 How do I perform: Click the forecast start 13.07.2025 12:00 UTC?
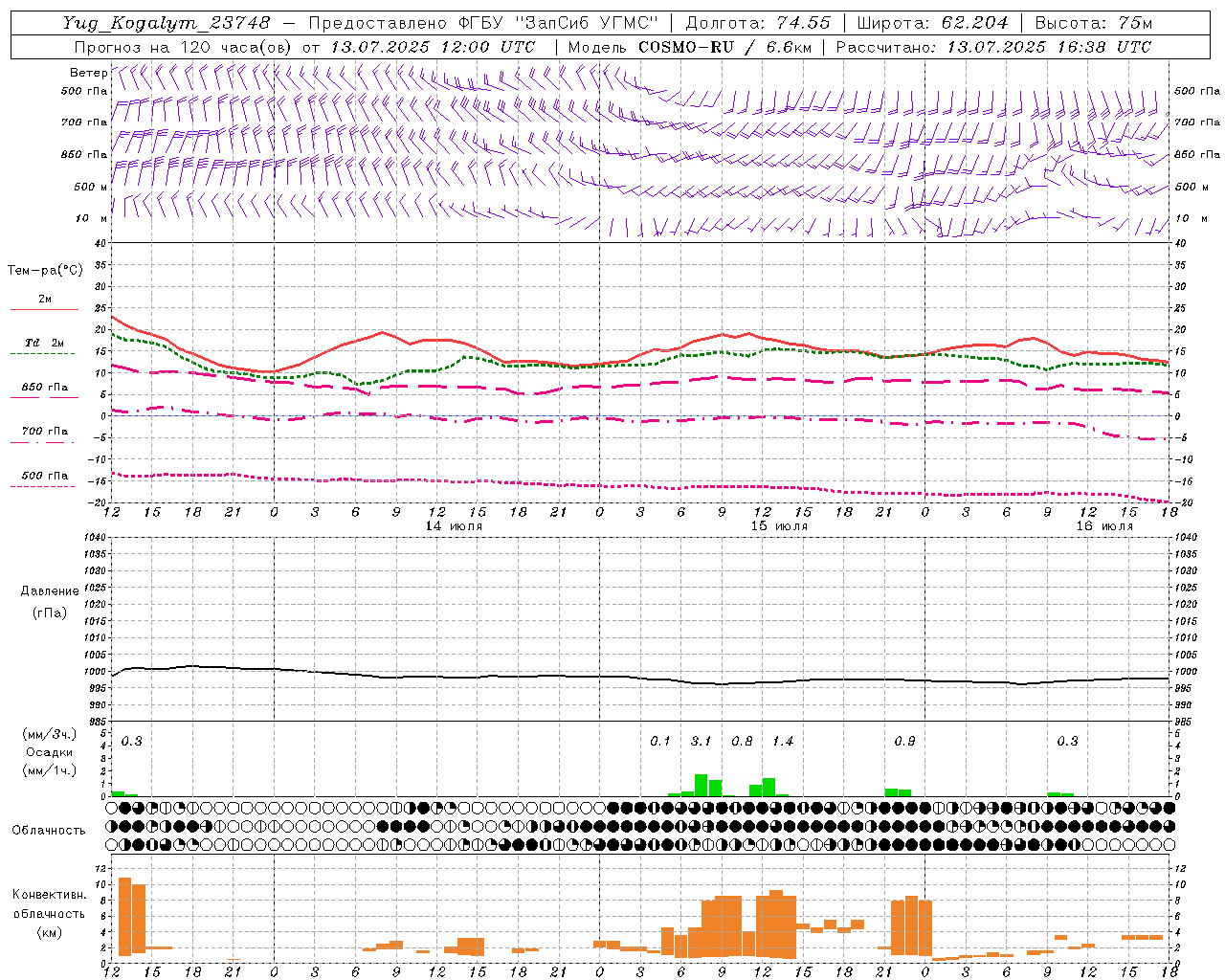(x=433, y=47)
